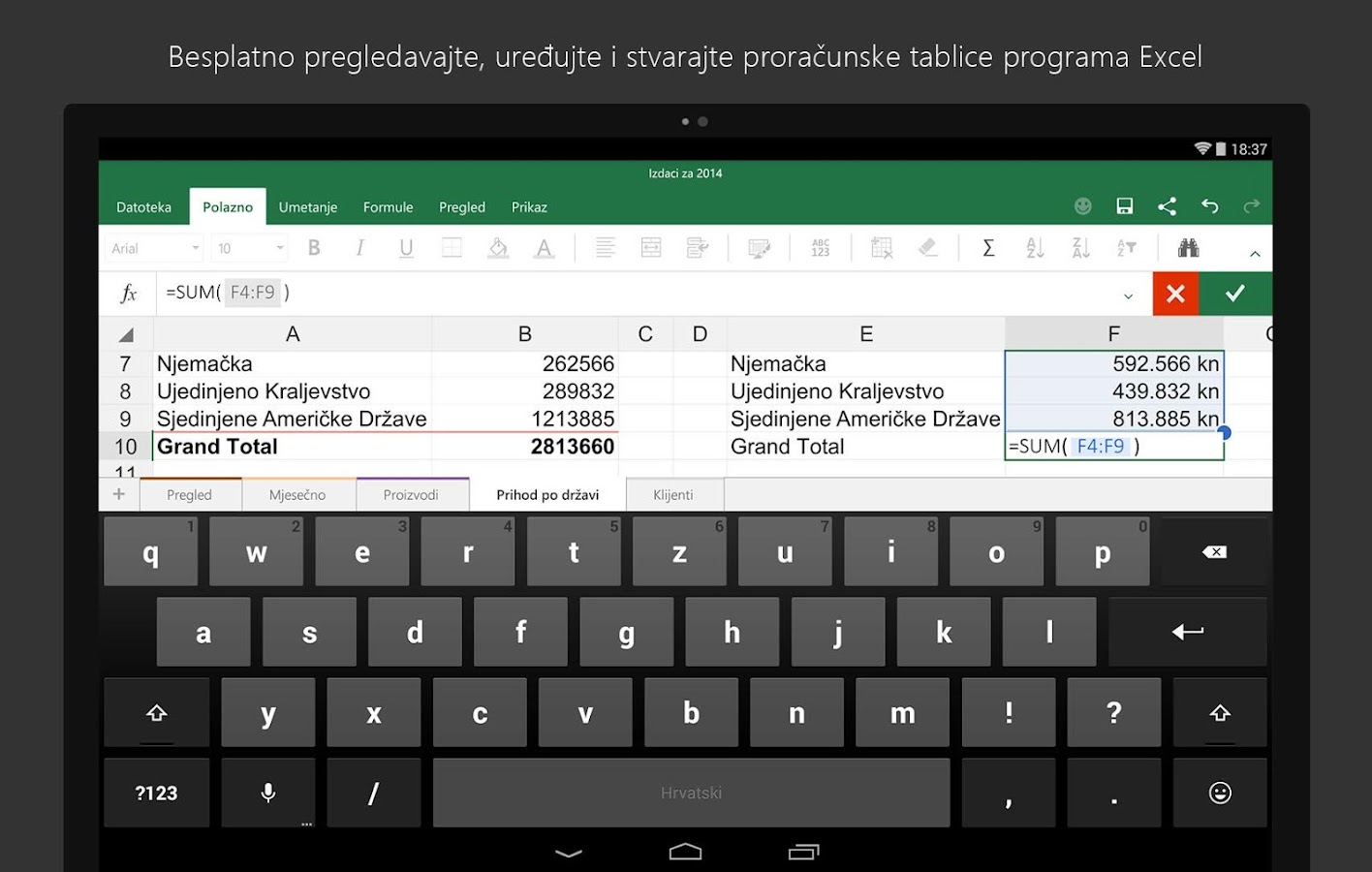Image resolution: width=1372 pixels, height=872 pixels.
Task: Cancel formula entry with red X
Action: [1175, 293]
